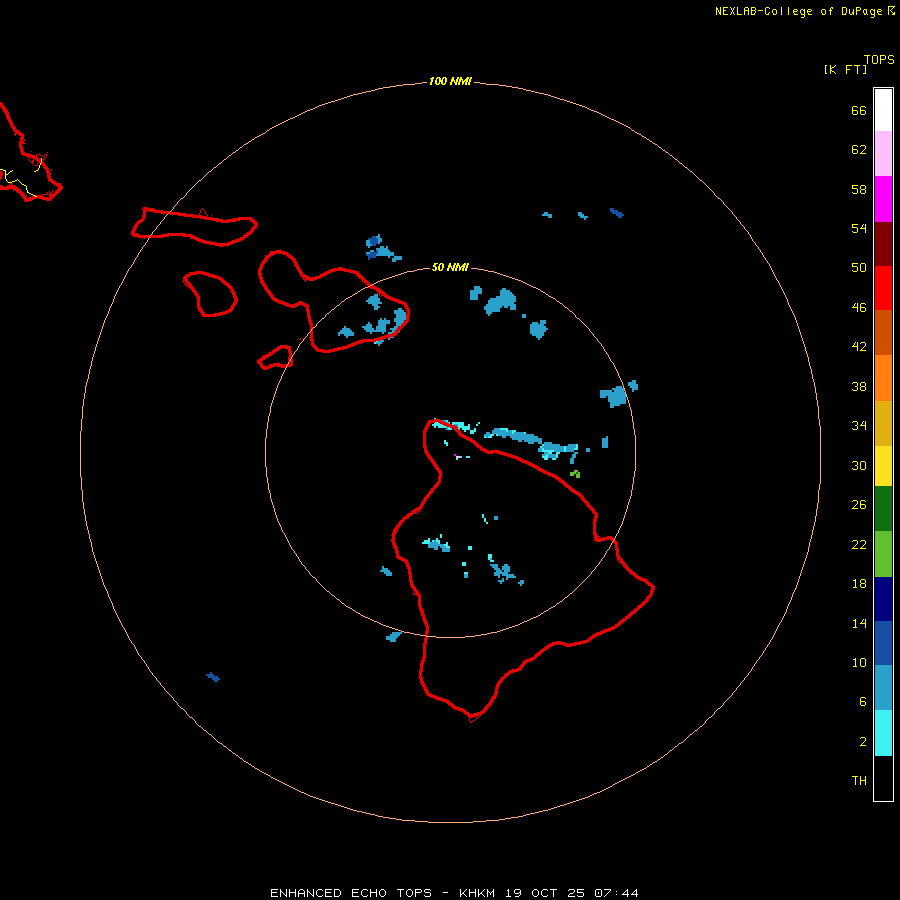The image size is (900, 900).
Task: Click the legend value 50
Action: point(859,268)
